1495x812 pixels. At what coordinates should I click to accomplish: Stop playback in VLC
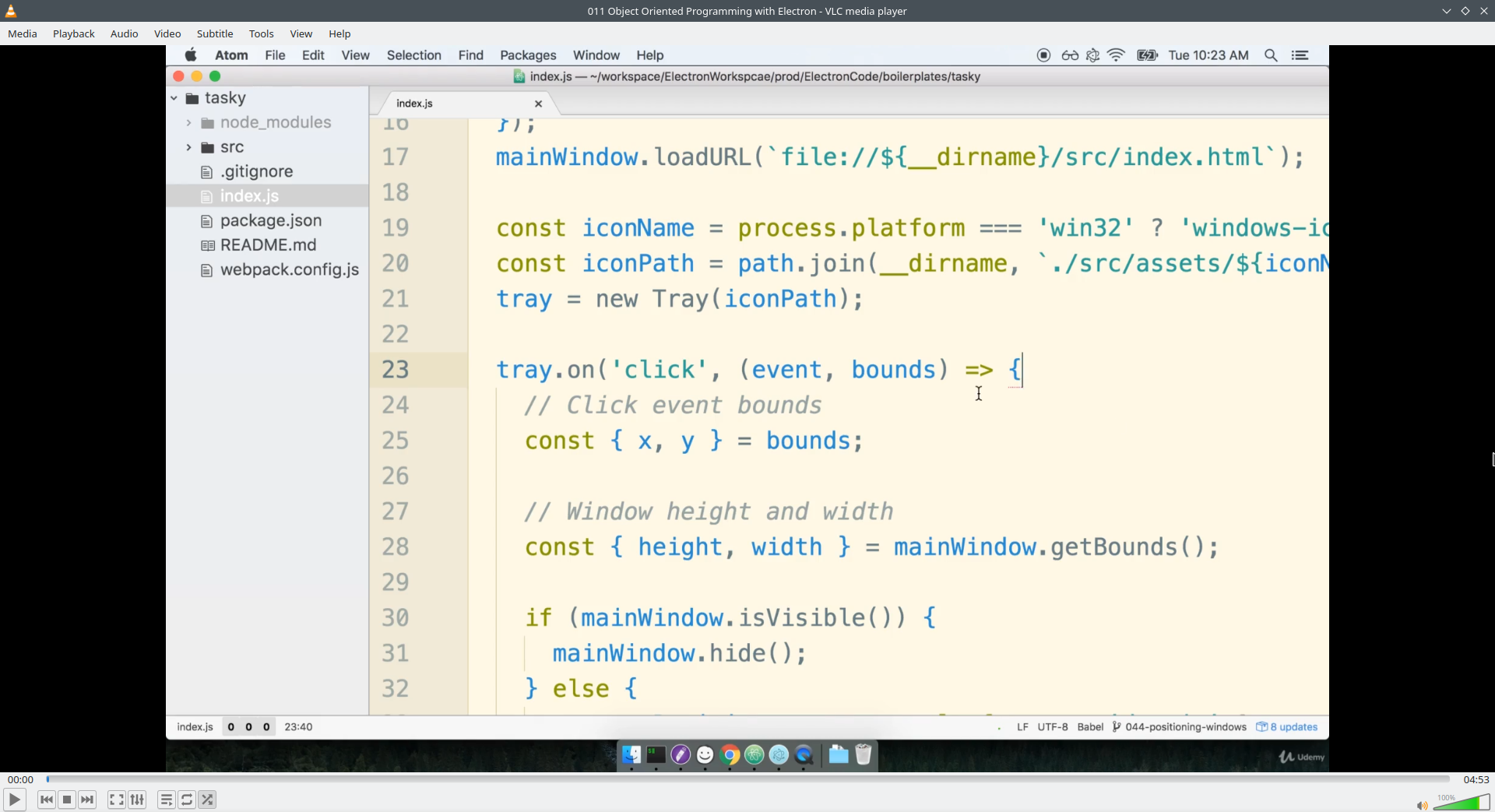(x=67, y=800)
